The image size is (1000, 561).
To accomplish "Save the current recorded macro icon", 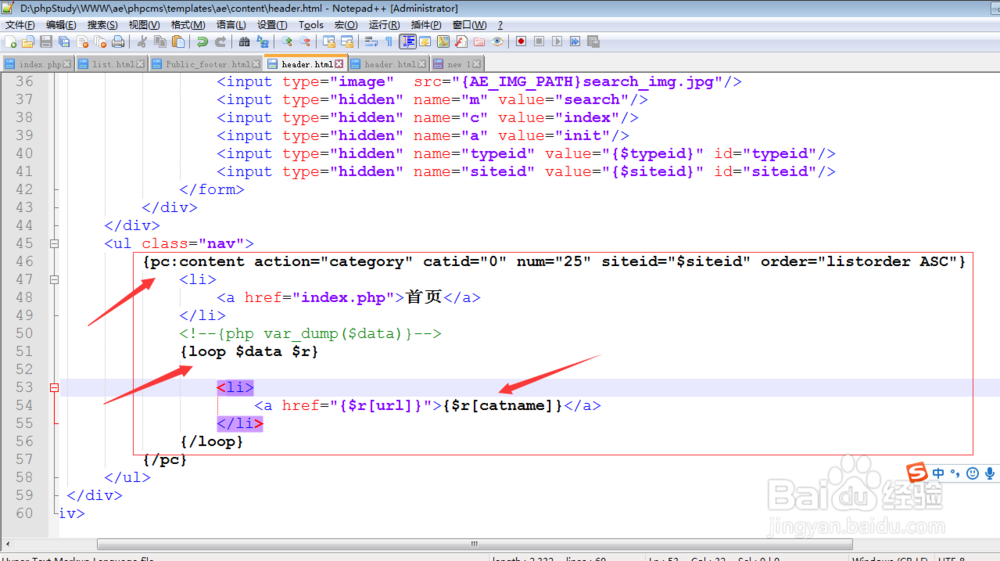I will (x=593, y=41).
